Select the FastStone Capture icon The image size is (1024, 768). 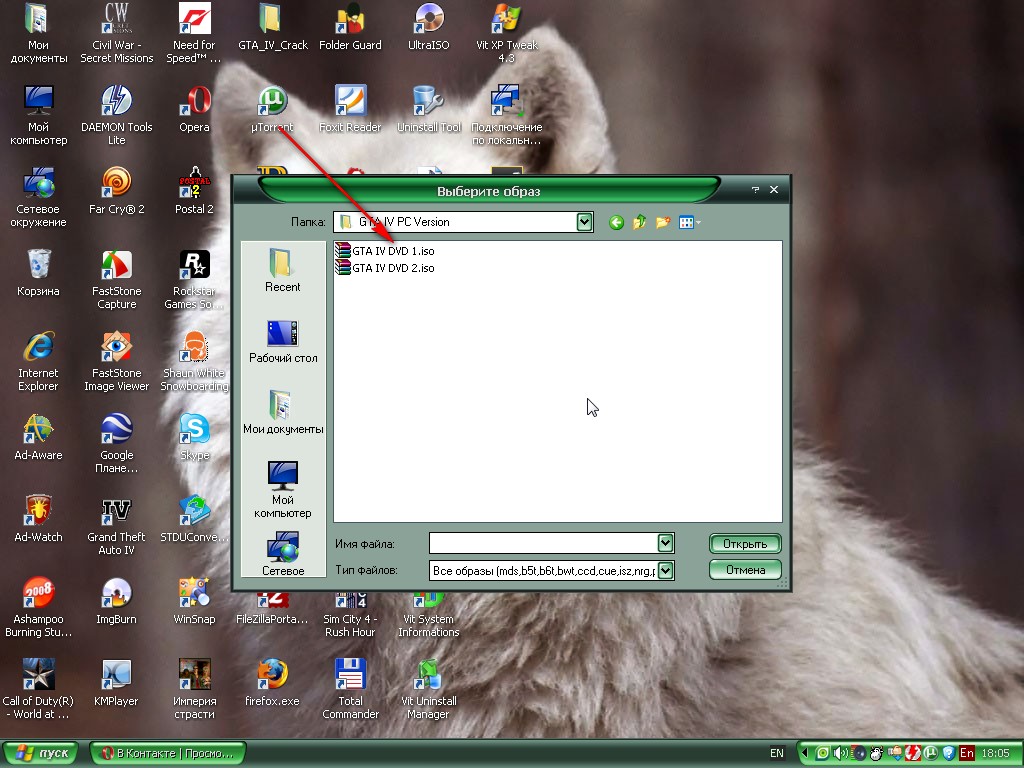pyautogui.click(x=116, y=280)
